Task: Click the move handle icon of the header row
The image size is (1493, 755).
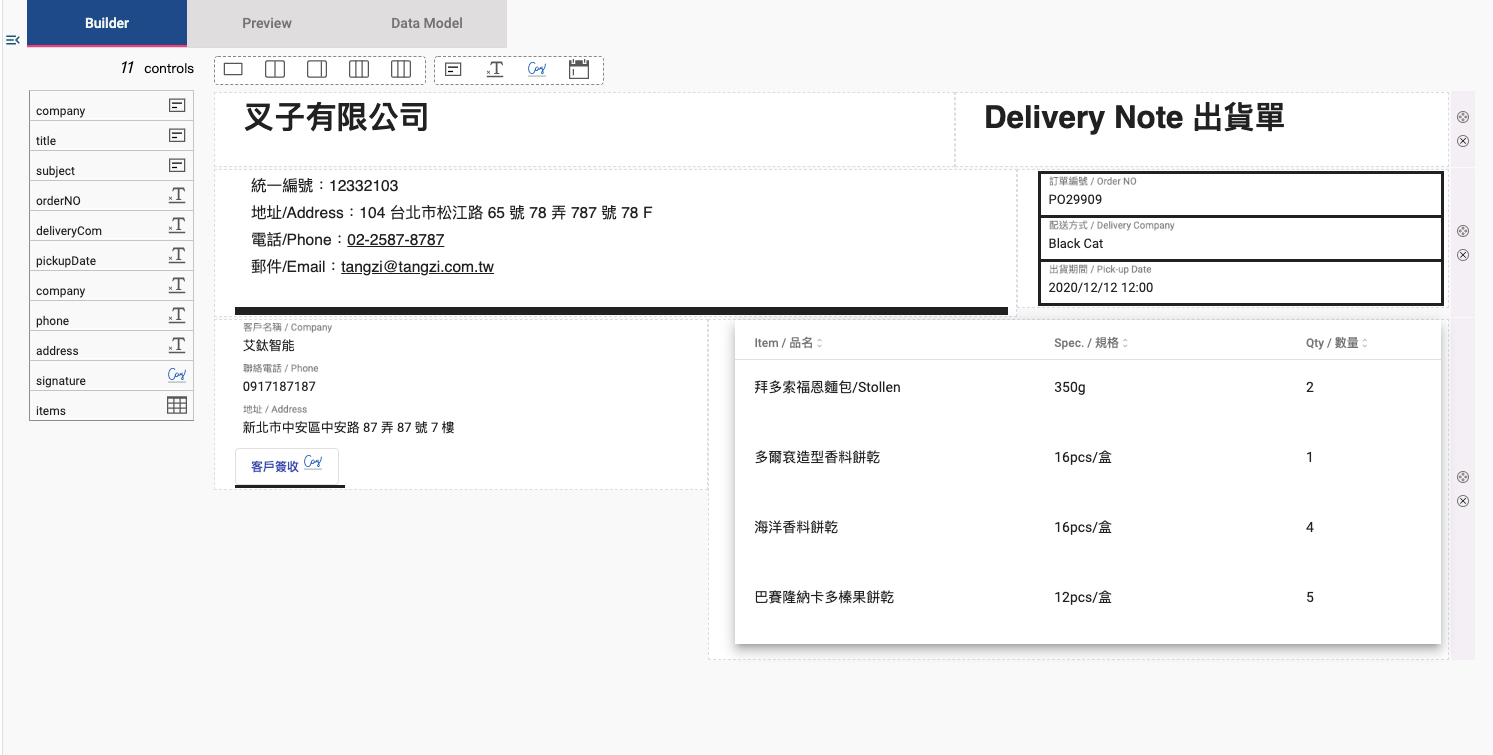Action: pos(1463,117)
